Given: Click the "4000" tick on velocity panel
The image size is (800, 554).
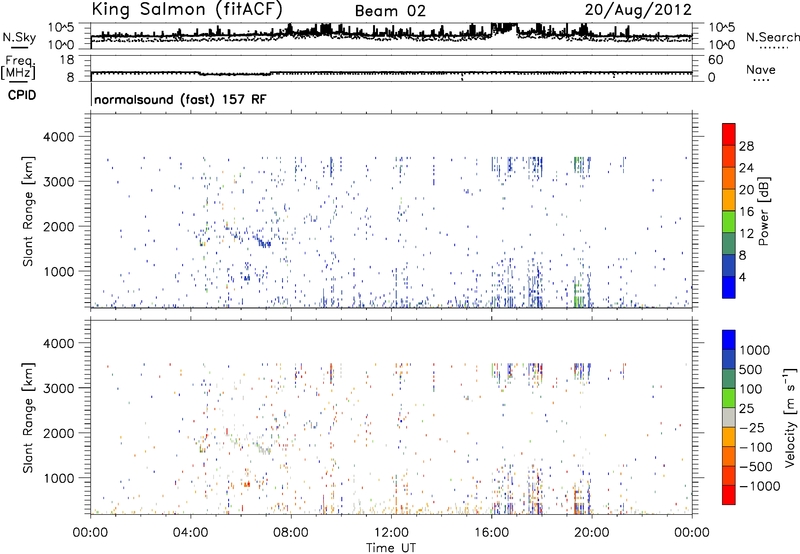Looking at the screenshot, I should tap(58, 343).
